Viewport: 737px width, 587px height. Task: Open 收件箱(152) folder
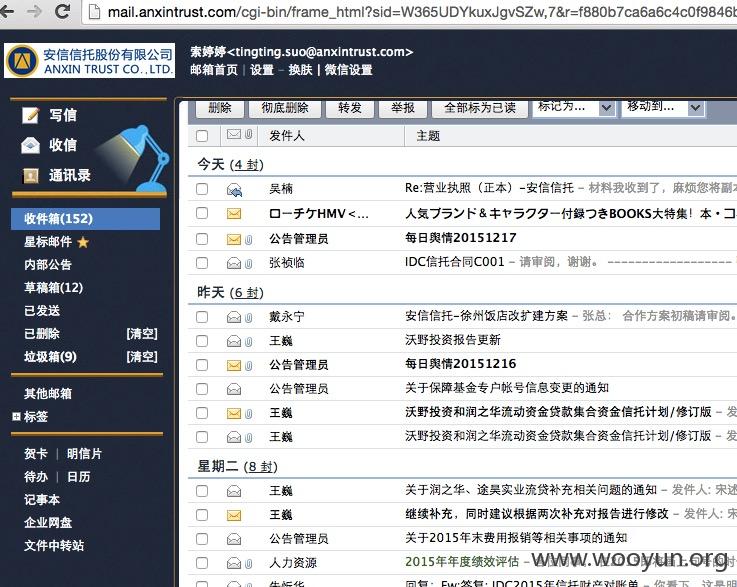click(x=86, y=219)
